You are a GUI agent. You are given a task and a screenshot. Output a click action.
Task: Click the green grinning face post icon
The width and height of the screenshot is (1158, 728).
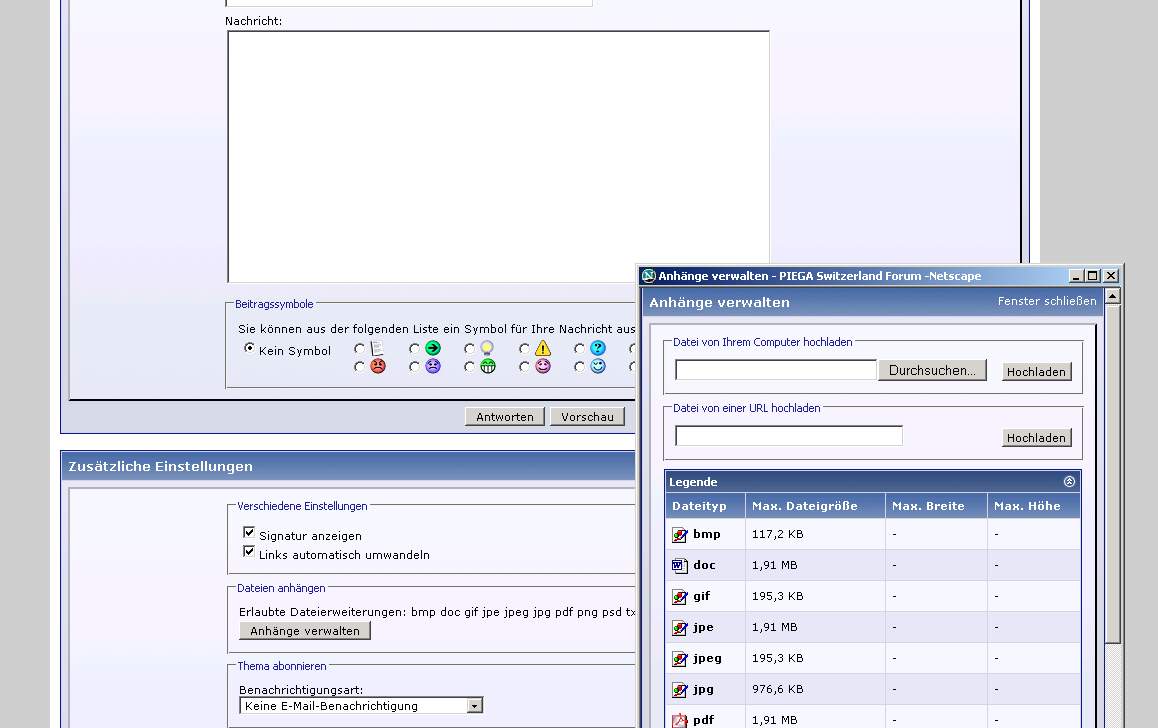tap(487, 367)
